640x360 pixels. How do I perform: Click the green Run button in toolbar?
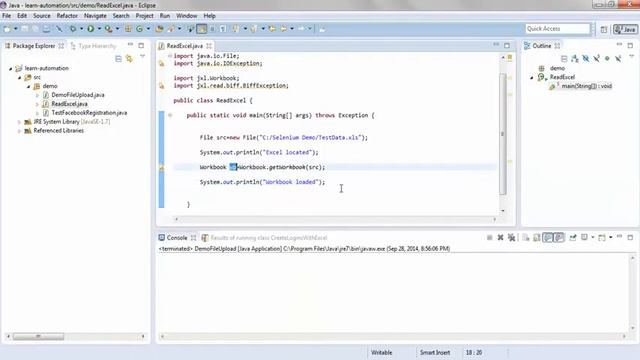91,29
